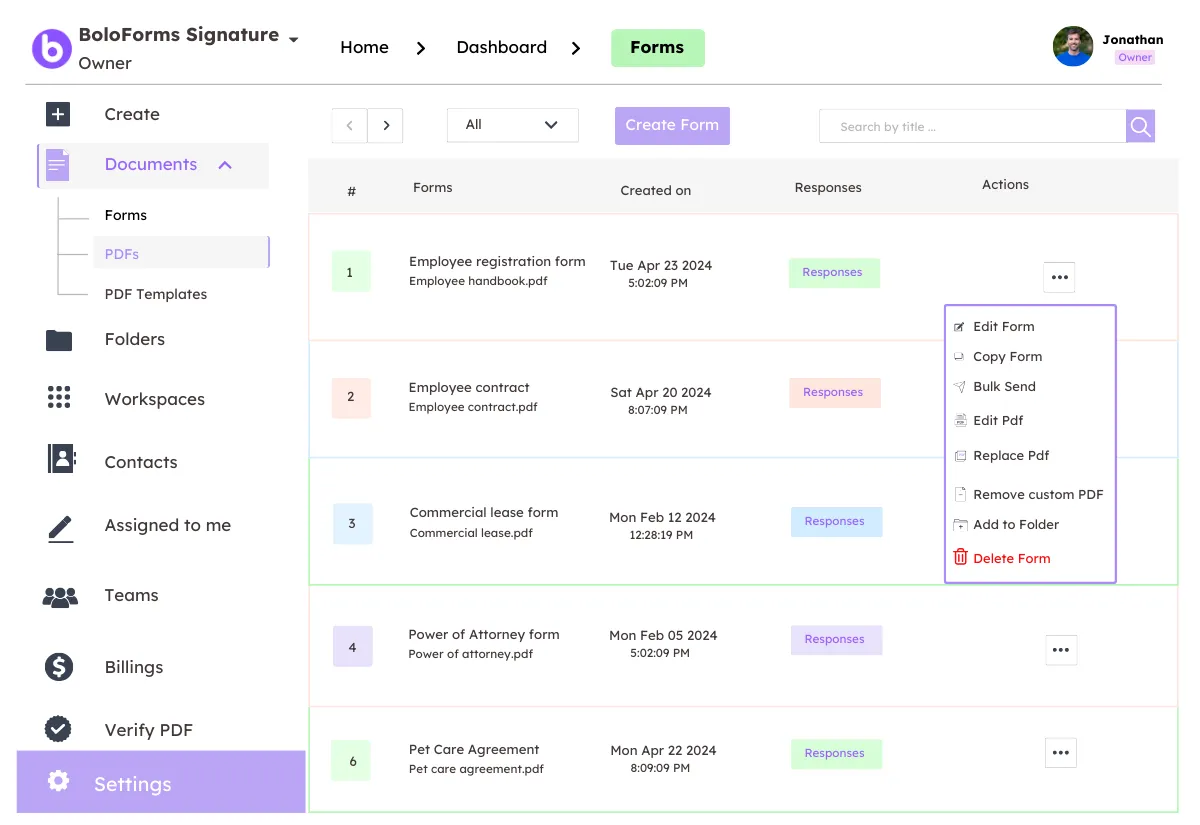Open PDF Templates in the Documents tree
Screen dimensions: 1200x825
156,294
